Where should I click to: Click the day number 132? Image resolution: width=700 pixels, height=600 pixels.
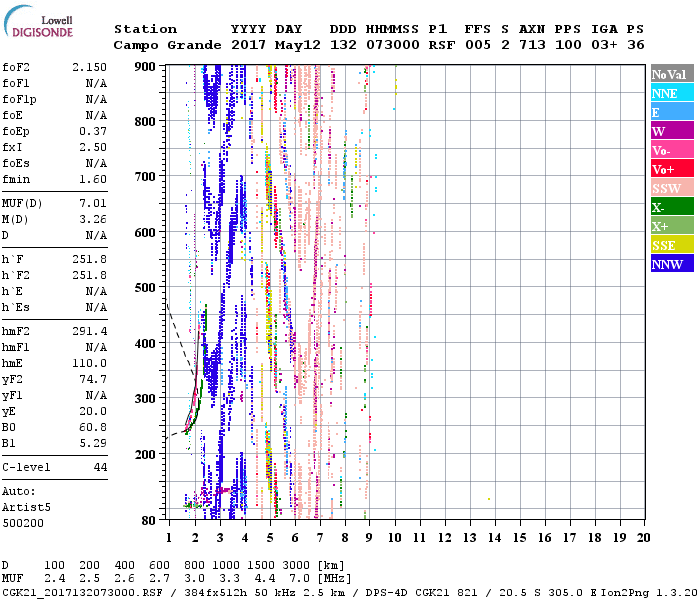pos(343,45)
